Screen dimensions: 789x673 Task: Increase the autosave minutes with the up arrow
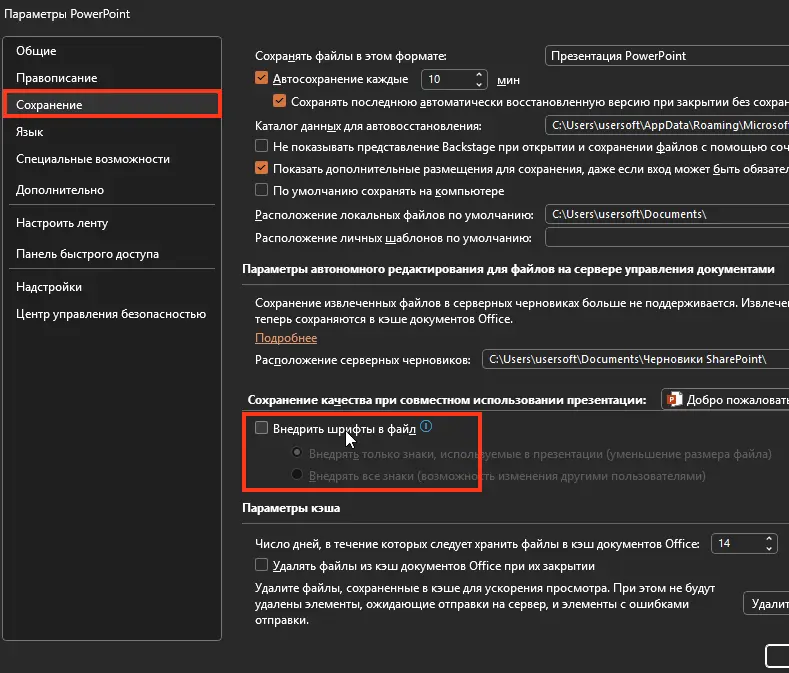point(478,73)
